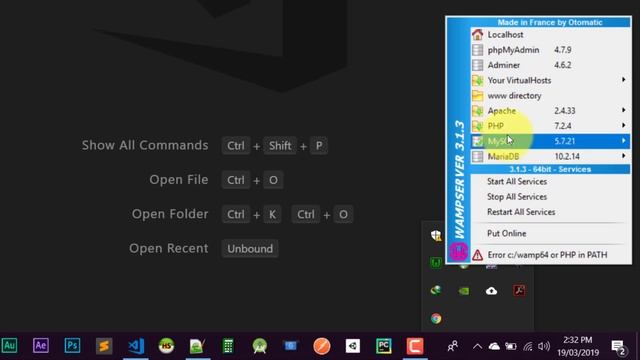The height and width of the screenshot is (360, 640).
Task: Click the Chrome icon in tray overflow
Action: coord(436,318)
